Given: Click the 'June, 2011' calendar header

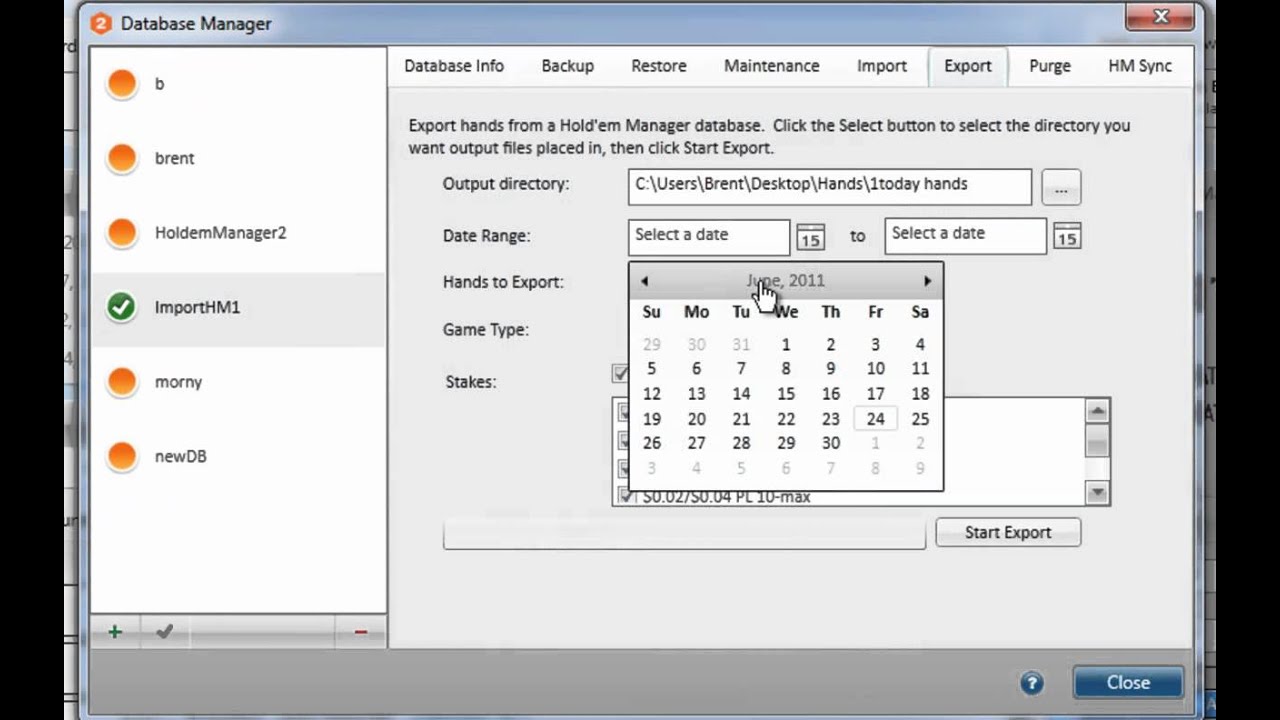Looking at the screenshot, I should point(786,281).
